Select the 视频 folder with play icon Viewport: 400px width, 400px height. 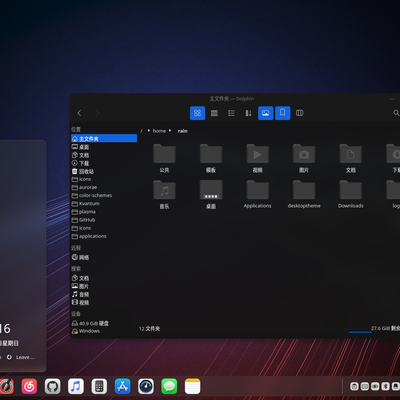pyautogui.click(x=257, y=158)
